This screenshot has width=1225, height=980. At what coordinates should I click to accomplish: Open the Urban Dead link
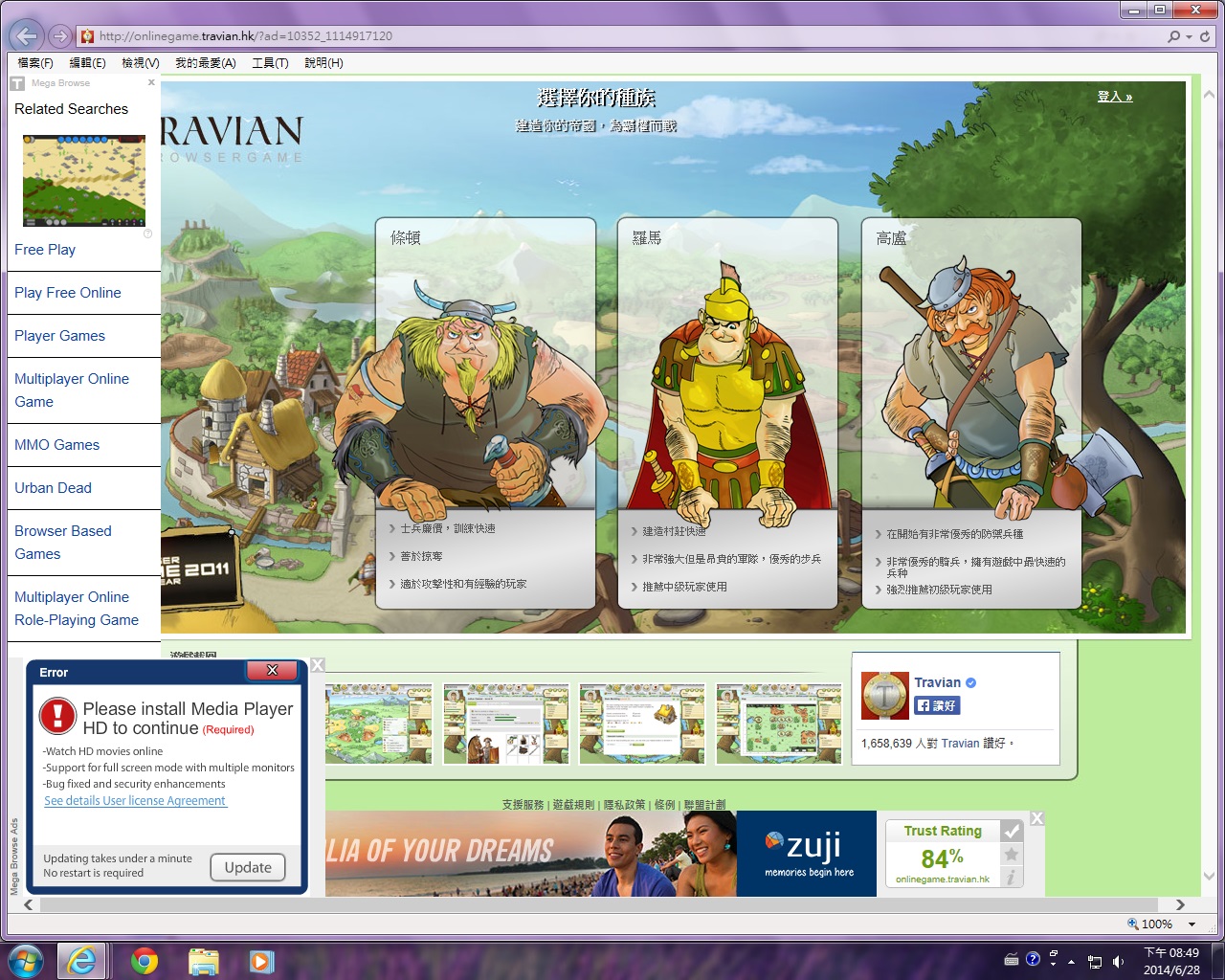[x=53, y=488]
